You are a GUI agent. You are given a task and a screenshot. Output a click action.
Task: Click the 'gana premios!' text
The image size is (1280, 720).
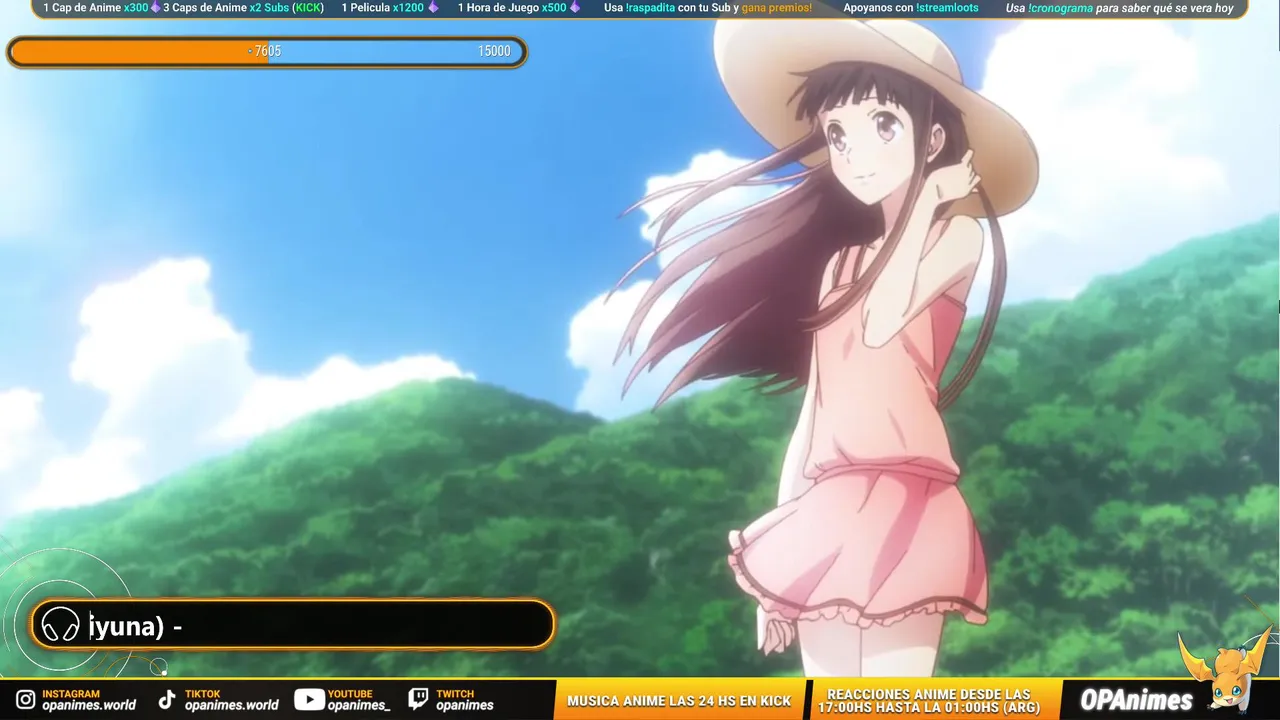click(x=777, y=8)
